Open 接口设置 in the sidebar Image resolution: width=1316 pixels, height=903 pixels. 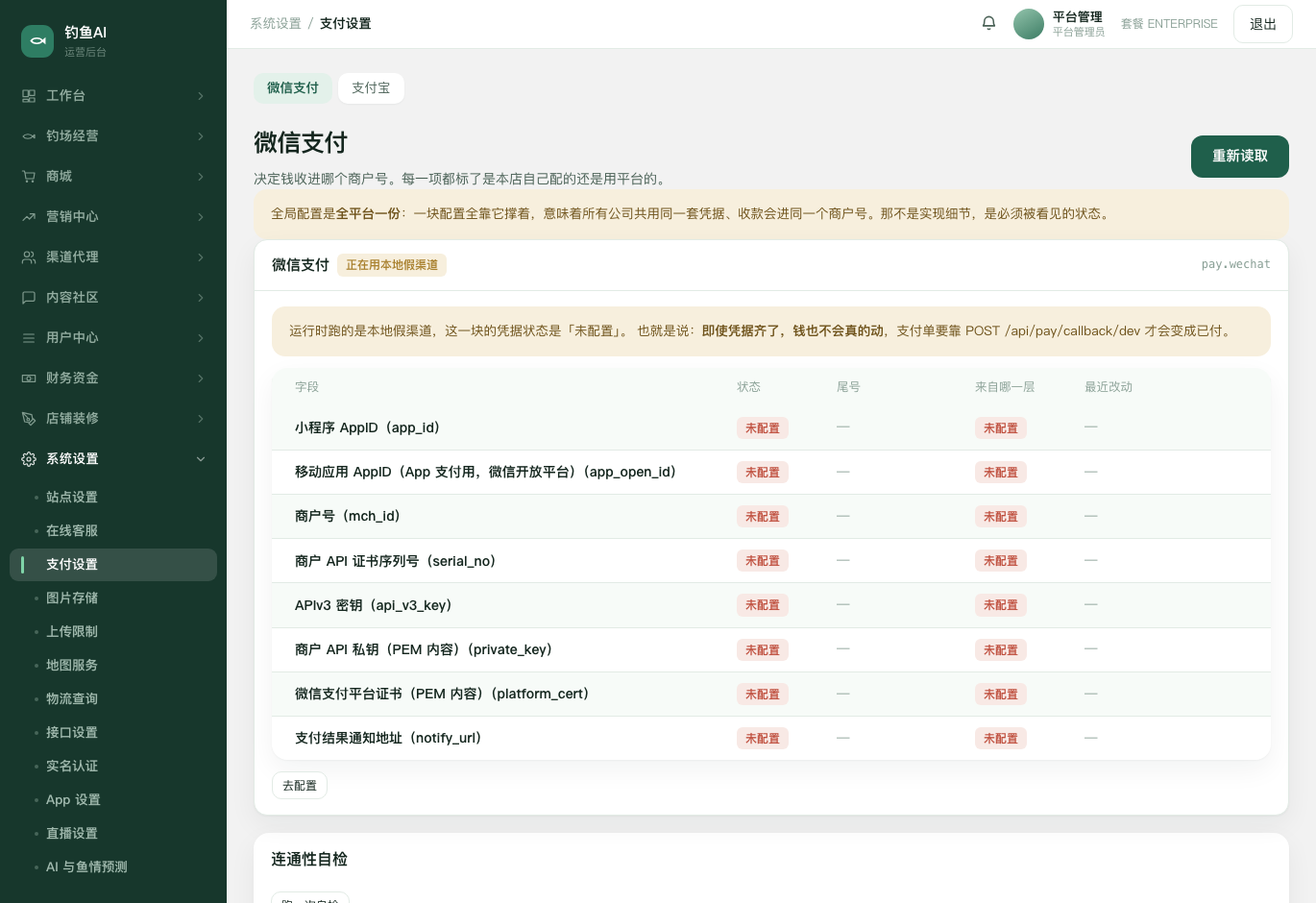pyautogui.click(x=113, y=733)
